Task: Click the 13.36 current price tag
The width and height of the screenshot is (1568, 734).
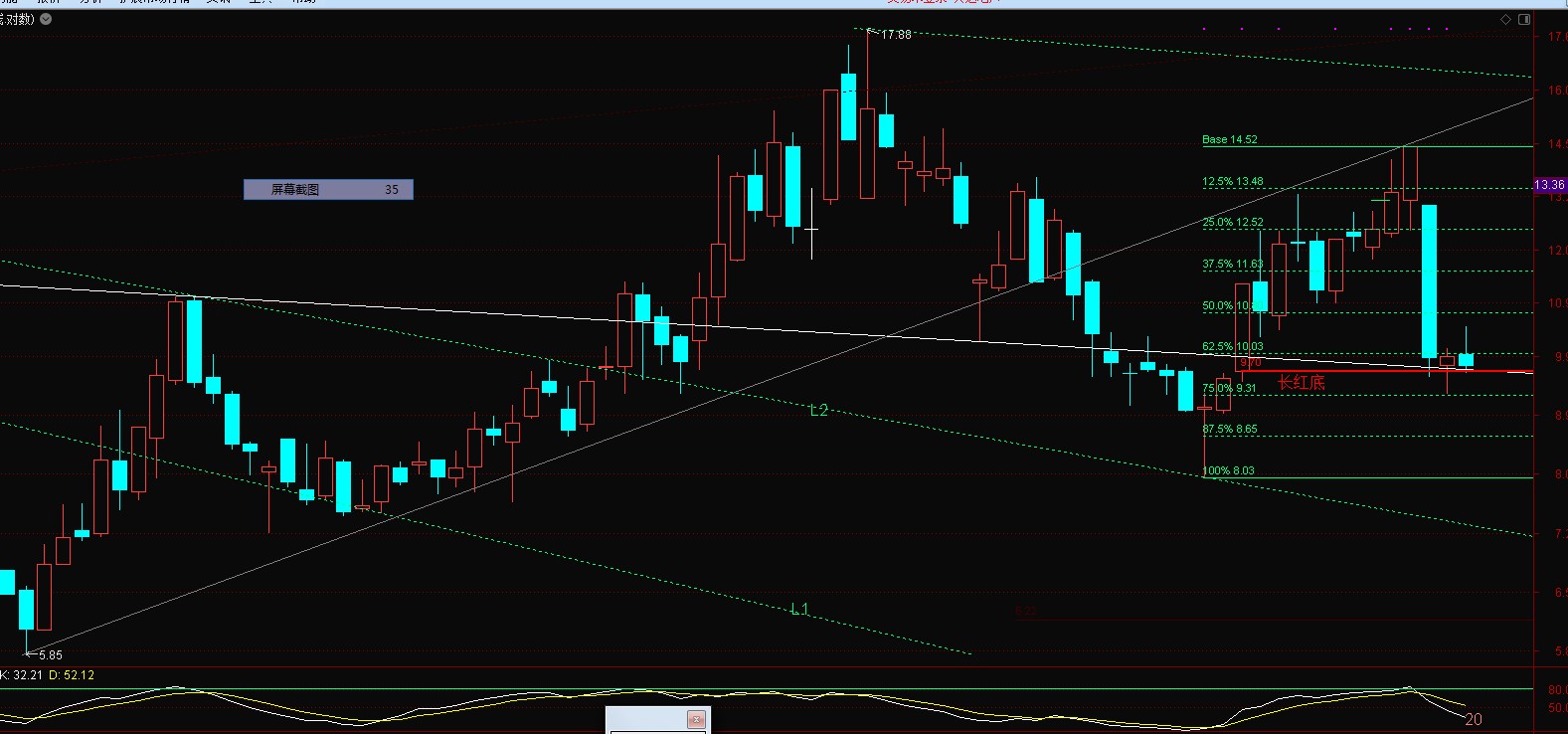Action: (1549, 185)
